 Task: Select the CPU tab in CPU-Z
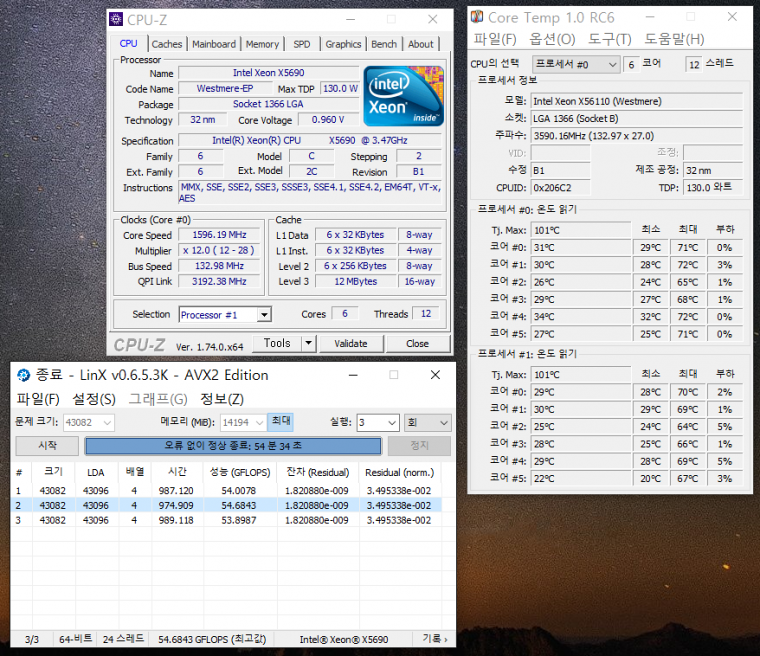(x=128, y=44)
